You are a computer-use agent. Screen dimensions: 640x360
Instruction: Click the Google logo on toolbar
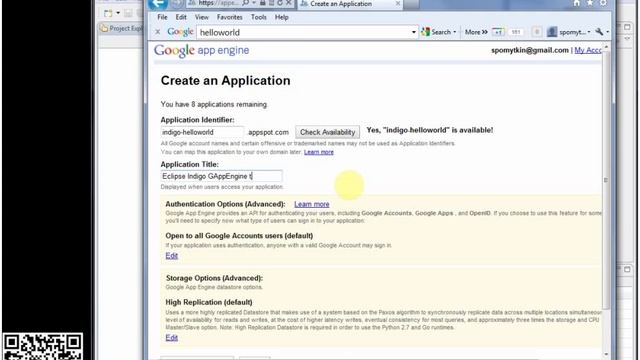[180, 32]
